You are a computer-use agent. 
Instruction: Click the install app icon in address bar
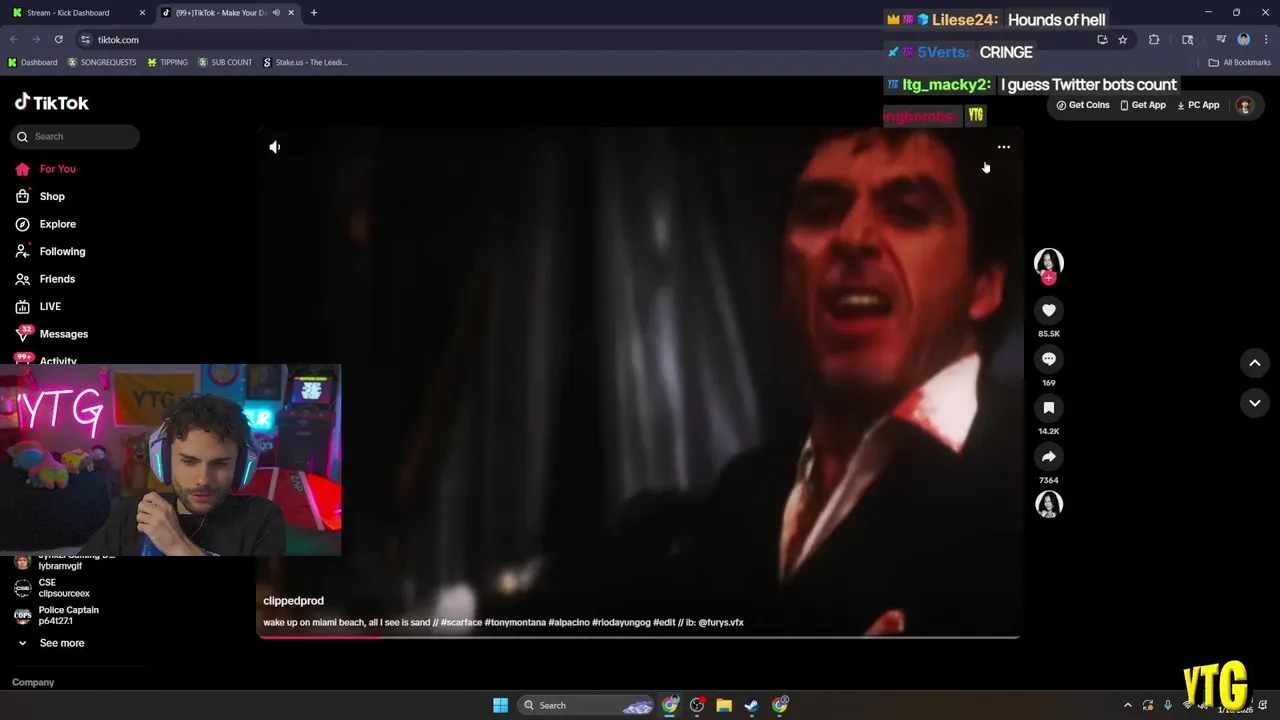point(1102,40)
